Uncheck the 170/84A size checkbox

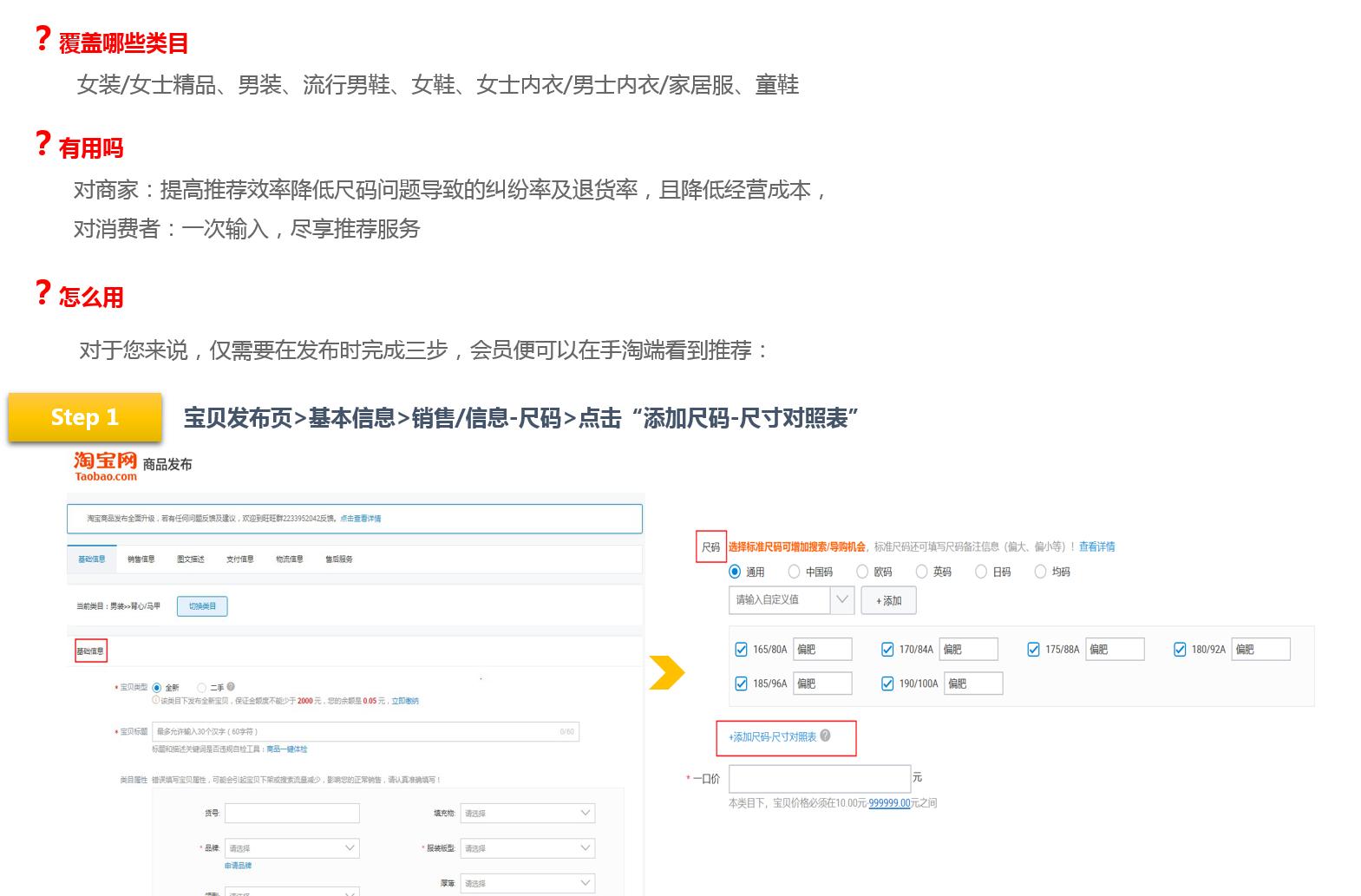887,649
